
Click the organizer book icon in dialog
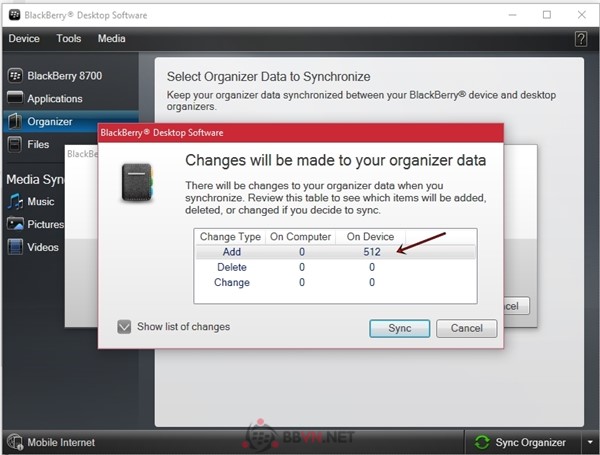point(137,183)
